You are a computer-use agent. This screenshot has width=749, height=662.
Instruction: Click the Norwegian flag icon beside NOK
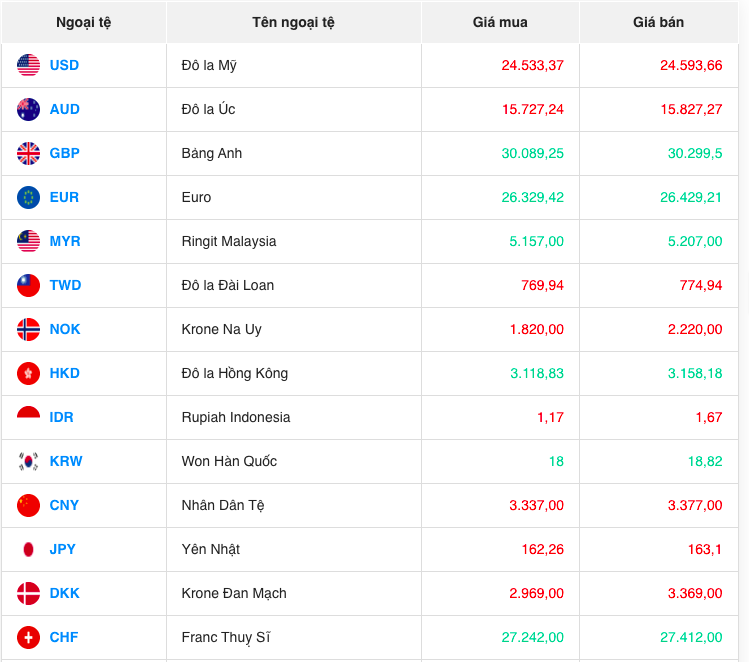coord(28,329)
